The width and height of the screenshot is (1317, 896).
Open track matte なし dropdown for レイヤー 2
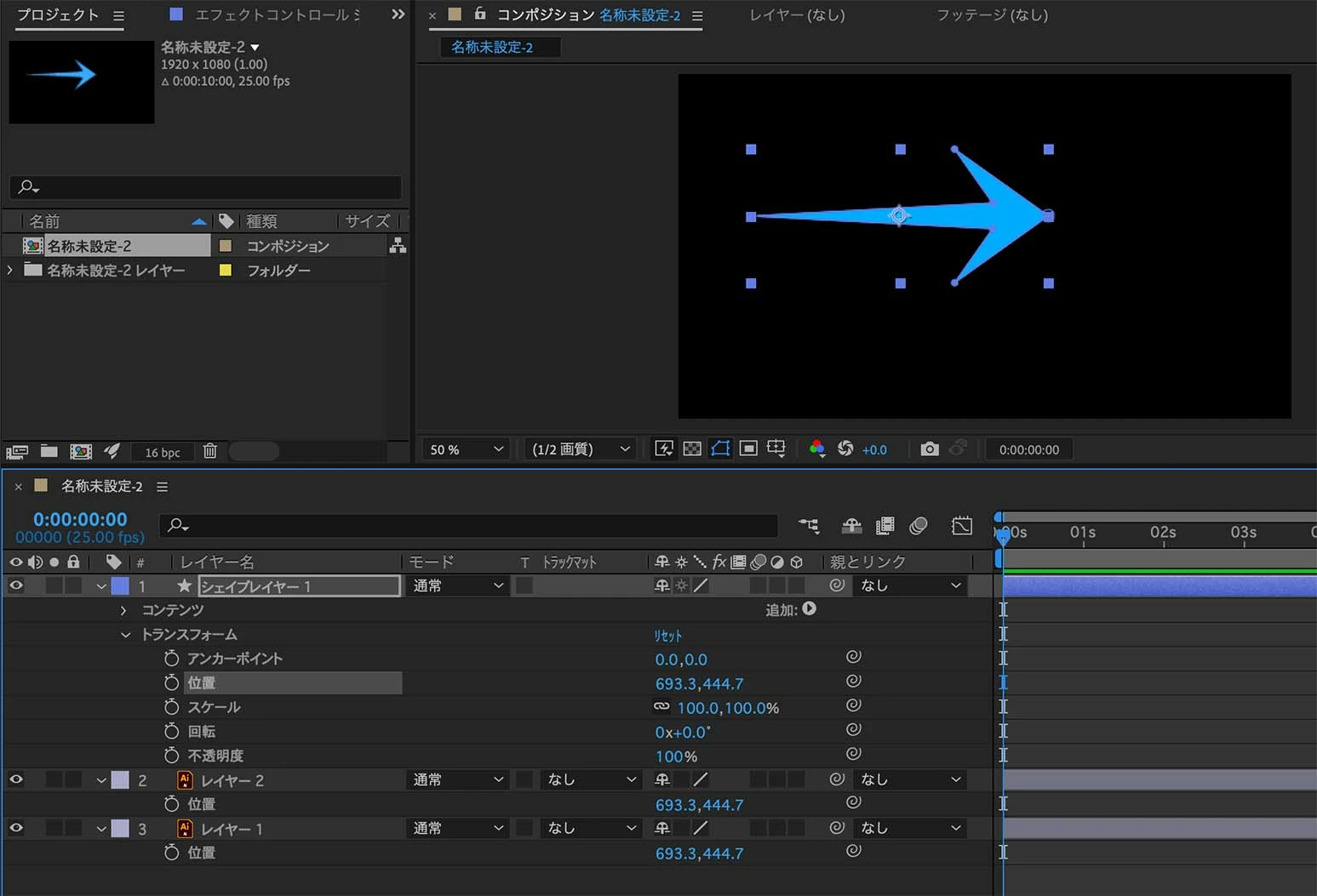[x=590, y=779]
